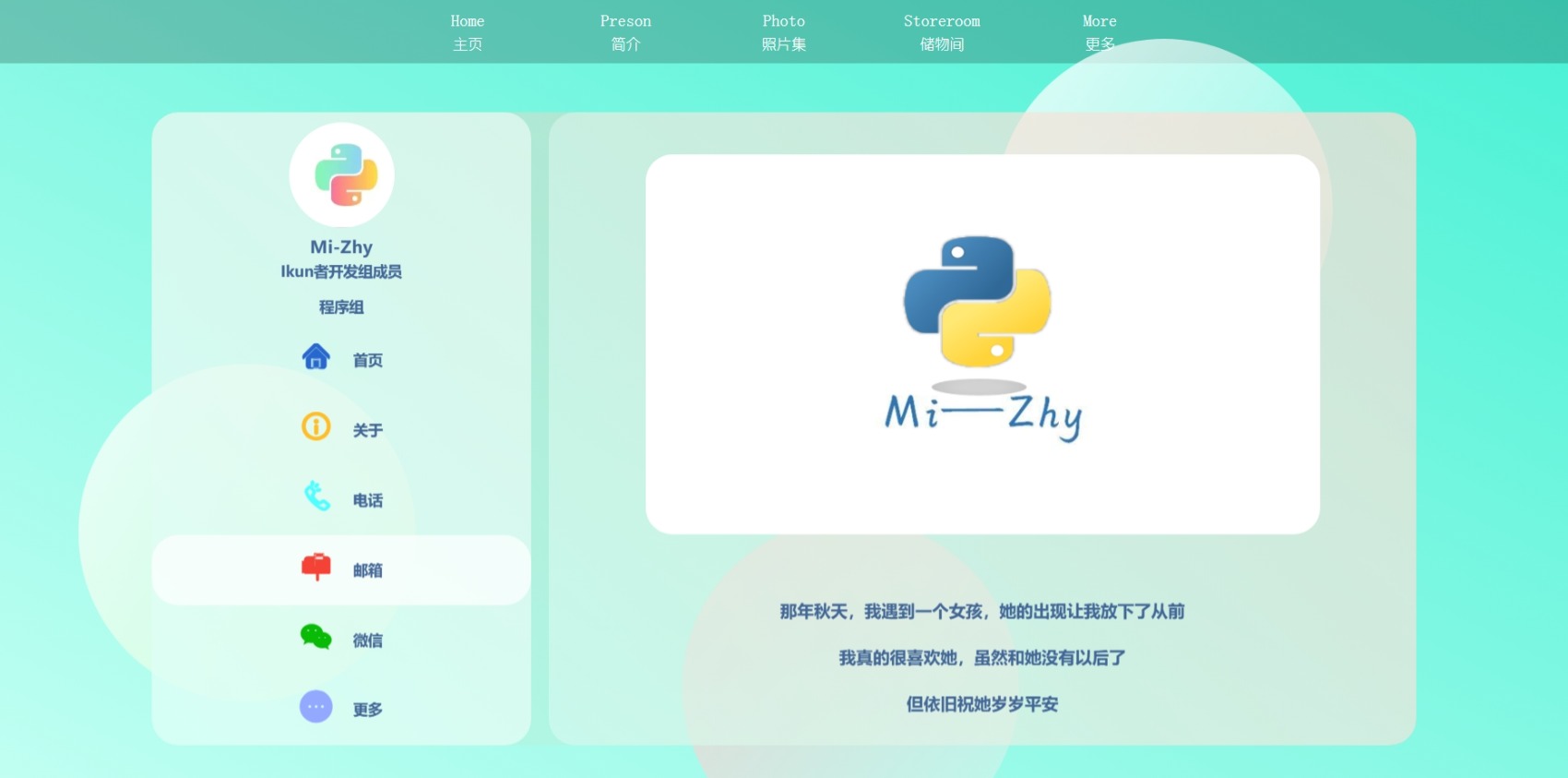Screen dimensions: 1568x778
Task: Click the green WeChat icon
Action: tap(315, 637)
